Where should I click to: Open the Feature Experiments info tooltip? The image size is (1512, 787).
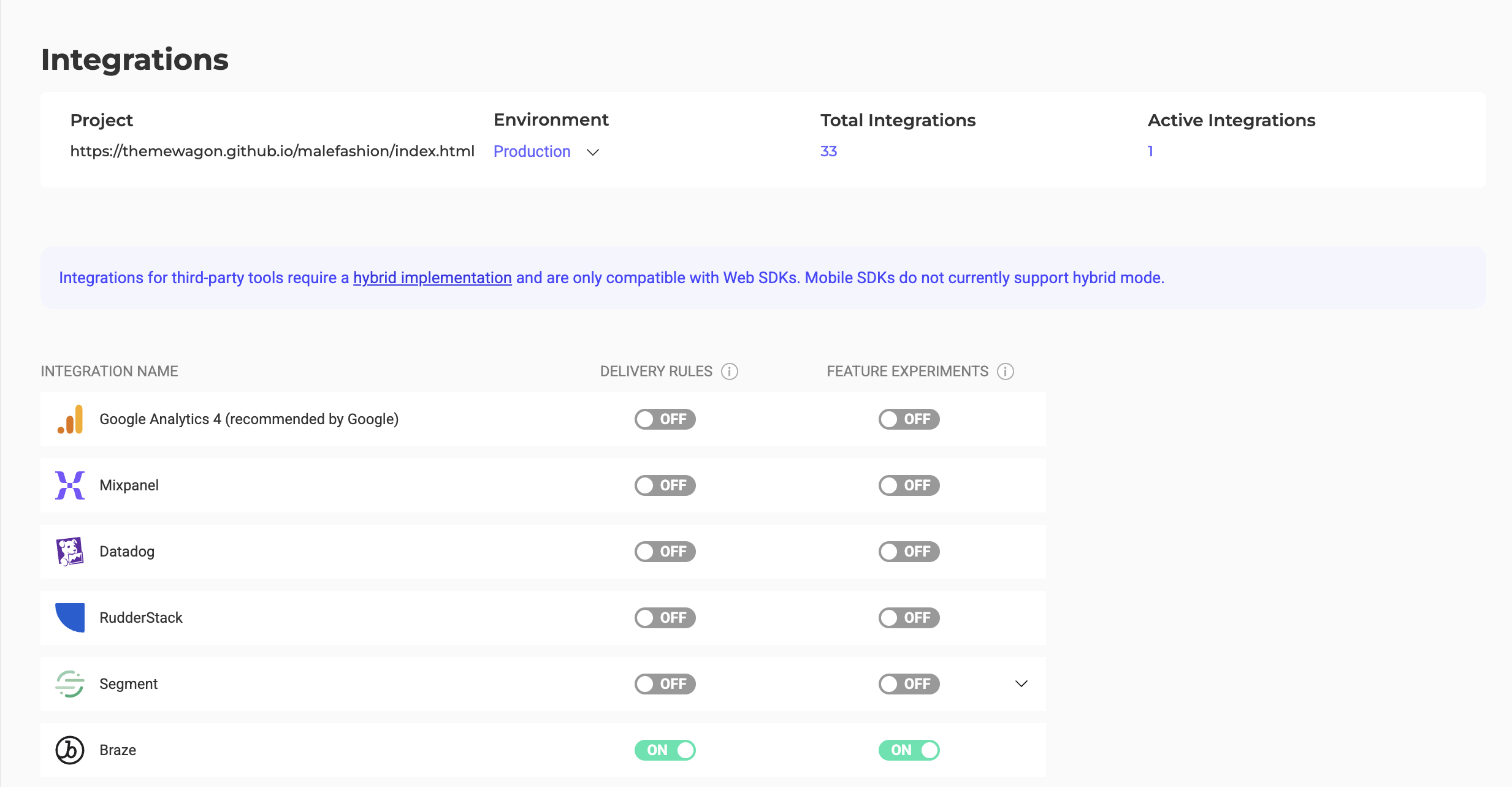pyautogui.click(x=1005, y=371)
